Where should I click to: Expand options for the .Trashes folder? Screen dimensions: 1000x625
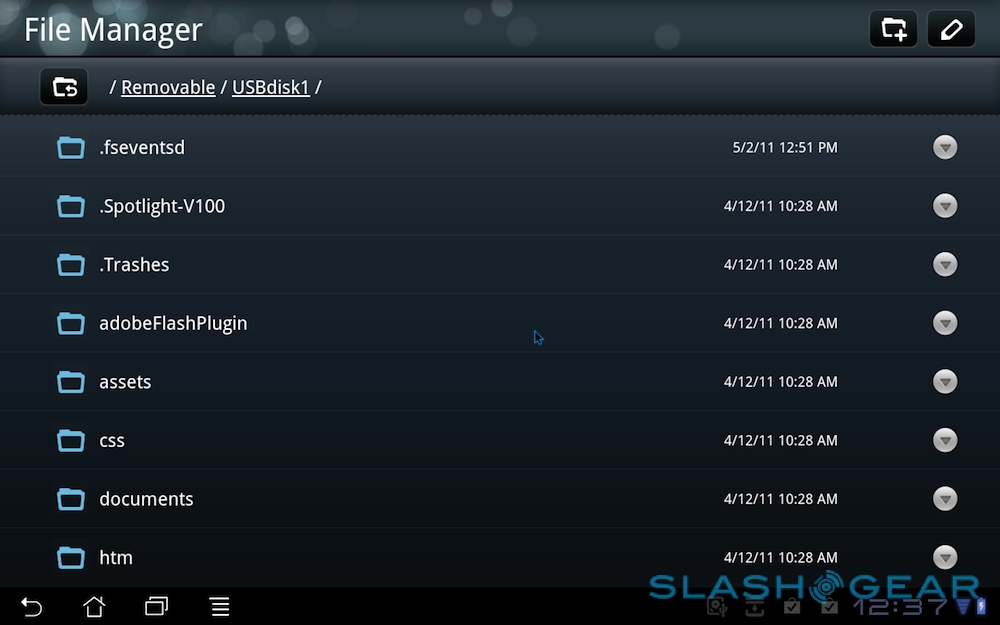click(945, 265)
